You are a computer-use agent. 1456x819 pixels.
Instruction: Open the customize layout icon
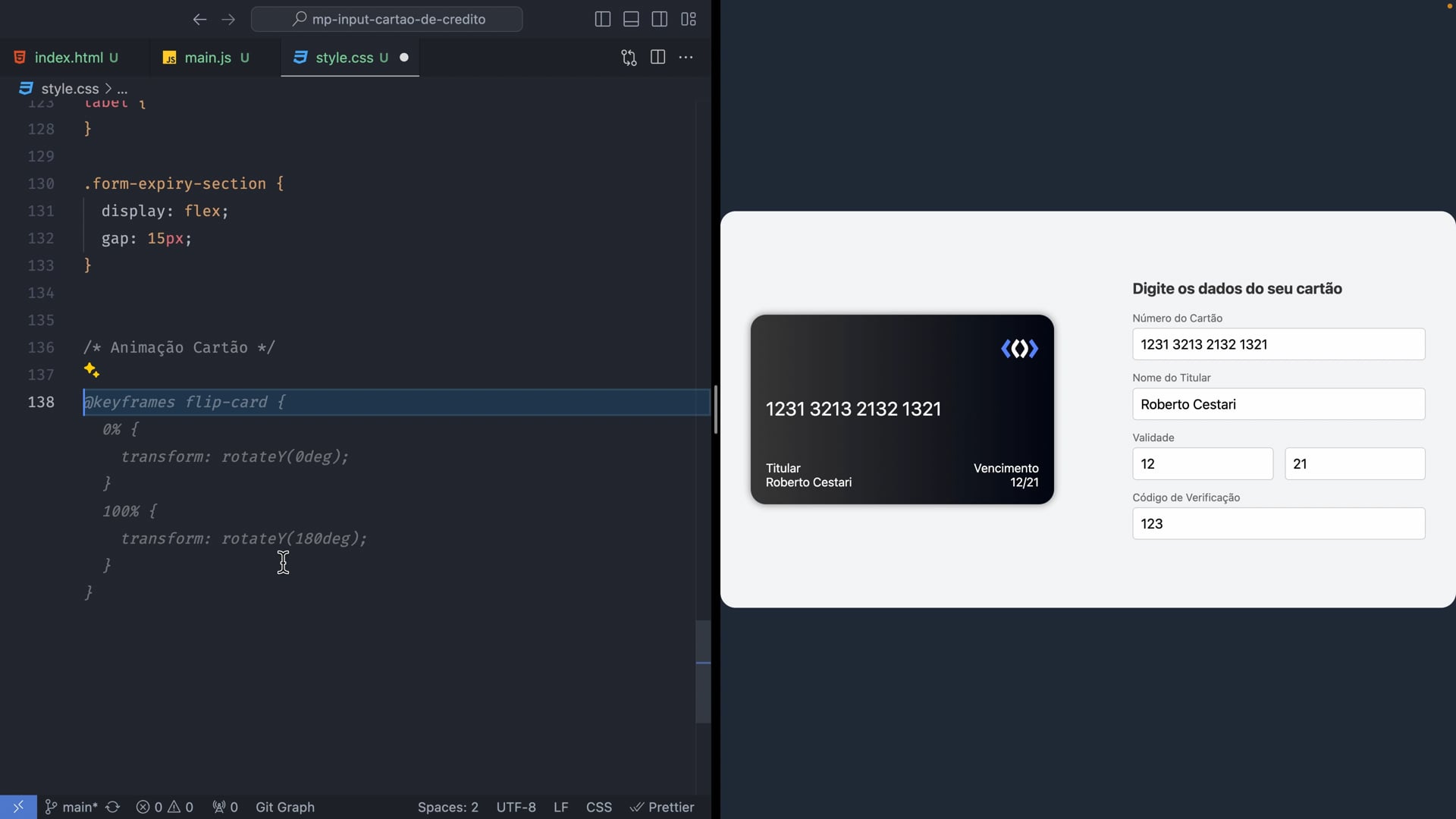(x=689, y=20)
